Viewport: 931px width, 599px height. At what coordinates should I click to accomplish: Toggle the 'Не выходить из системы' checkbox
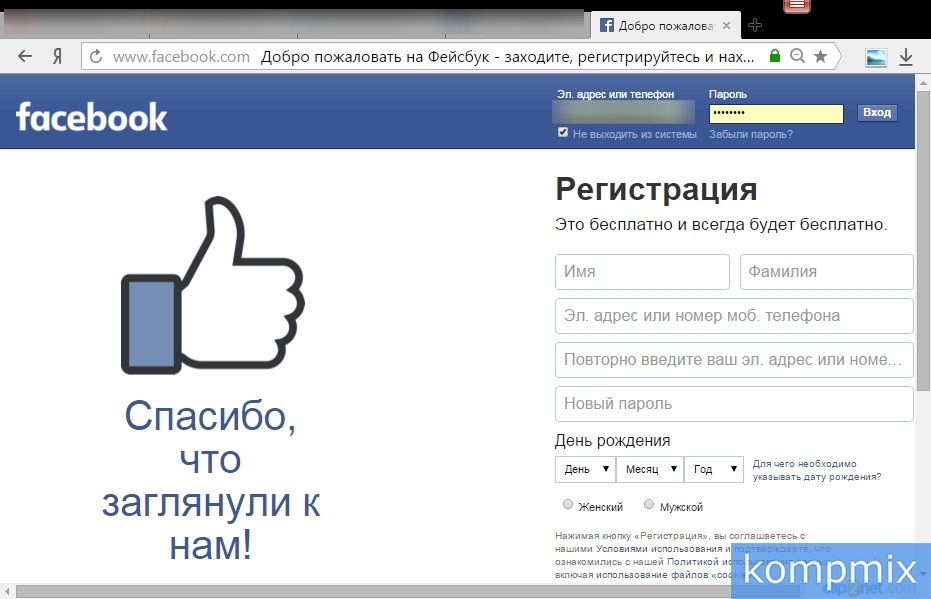tap(563, 132)
